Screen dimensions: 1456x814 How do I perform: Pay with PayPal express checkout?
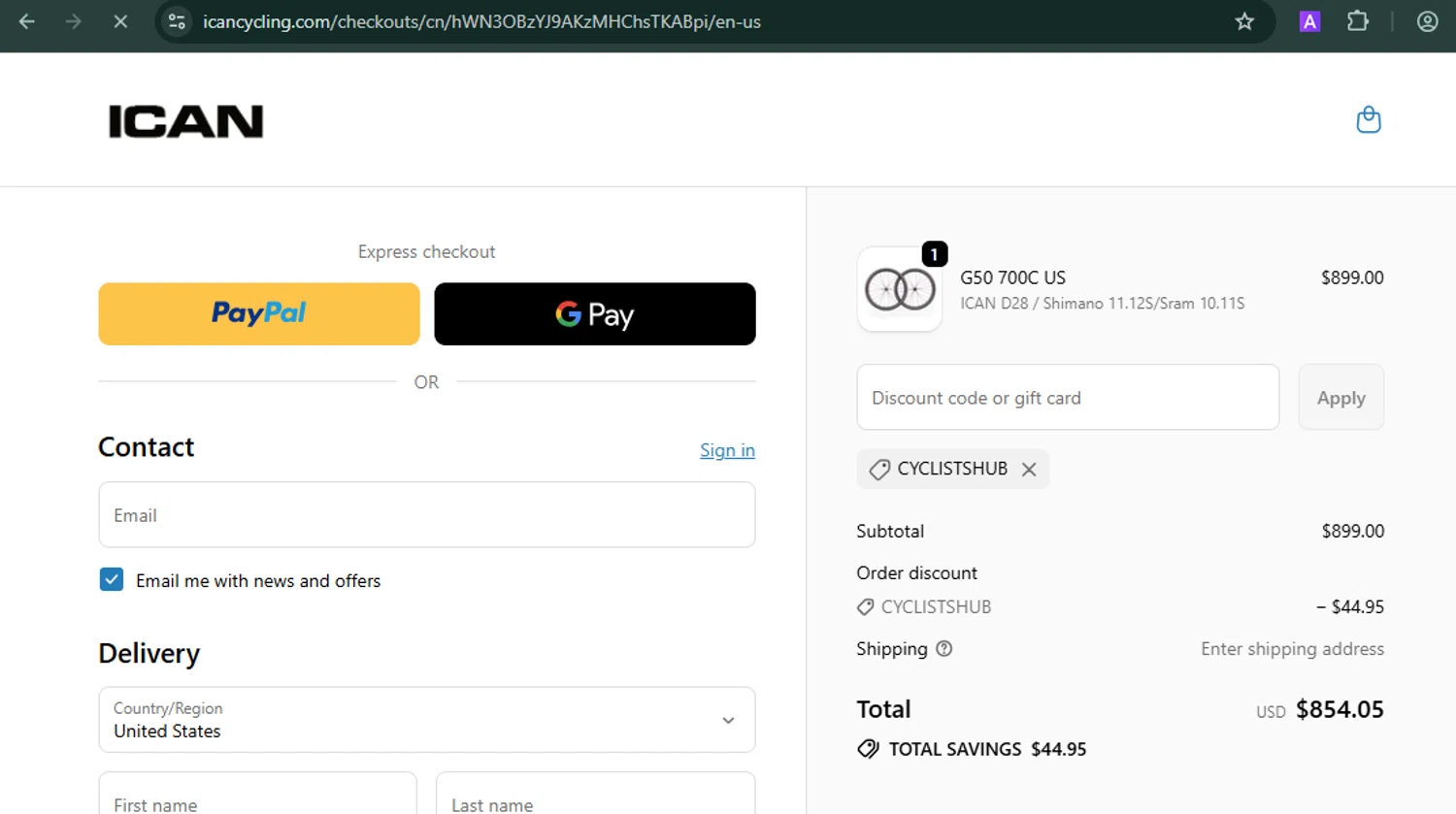click(x=259, y=313)
